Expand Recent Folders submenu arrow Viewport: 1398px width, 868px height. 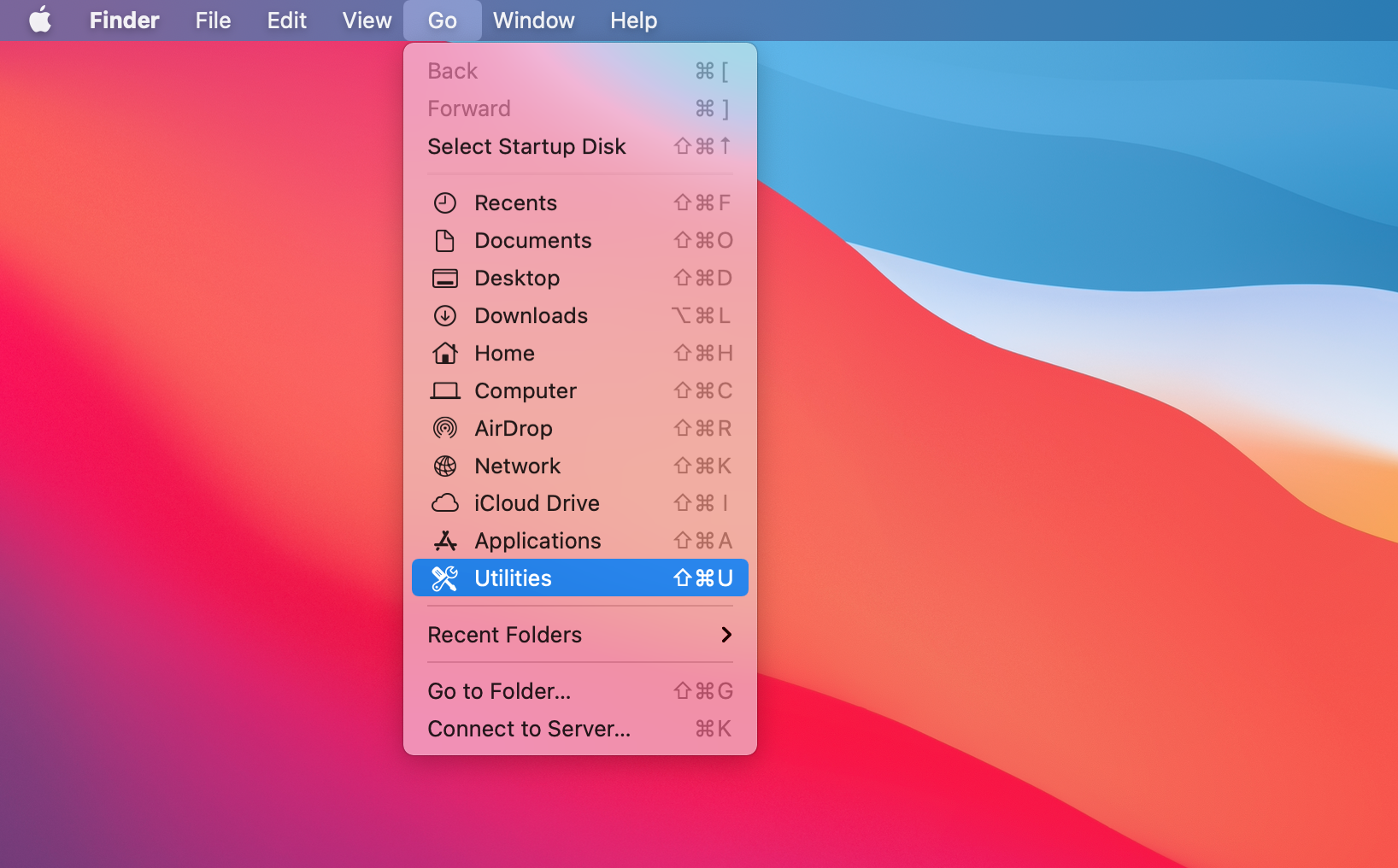726,635
